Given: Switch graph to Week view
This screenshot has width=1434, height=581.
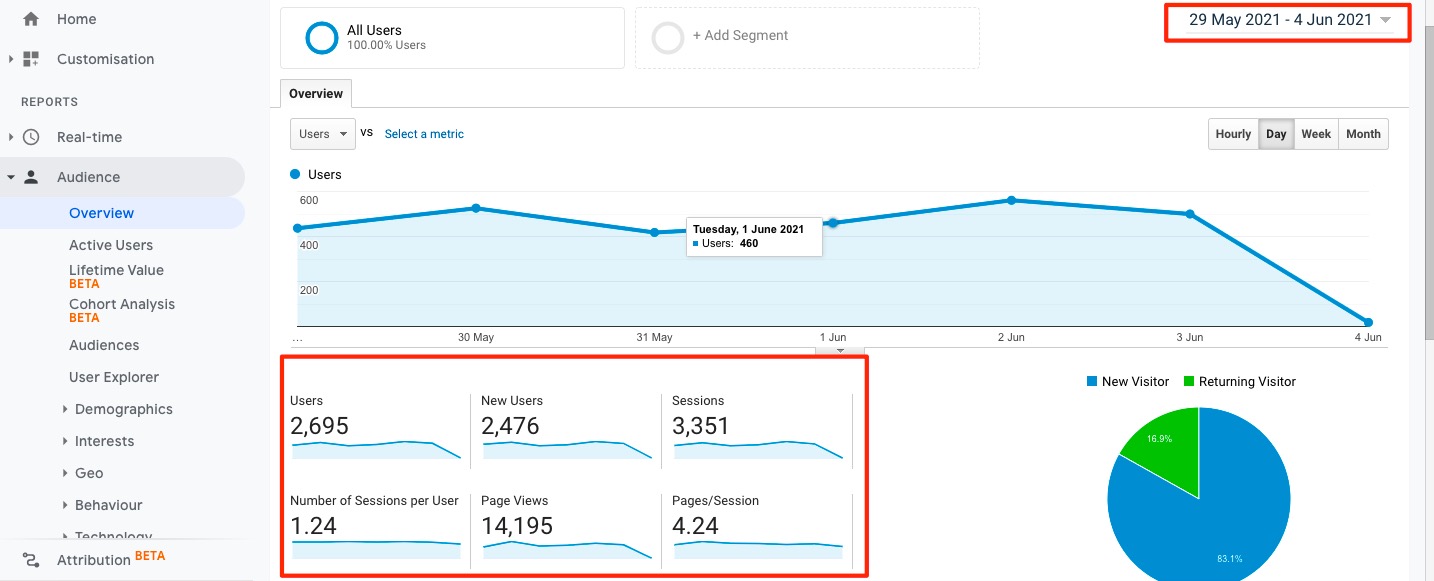Looking at the screenshot, I should point(1315,134).
